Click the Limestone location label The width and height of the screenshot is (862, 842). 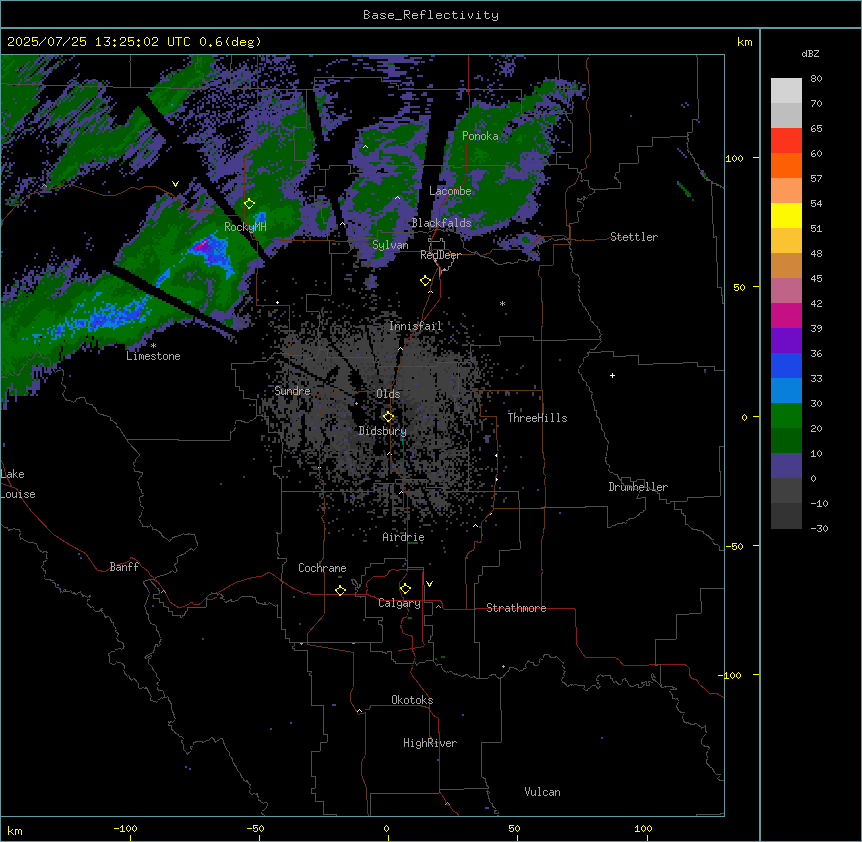pos(153,356)
